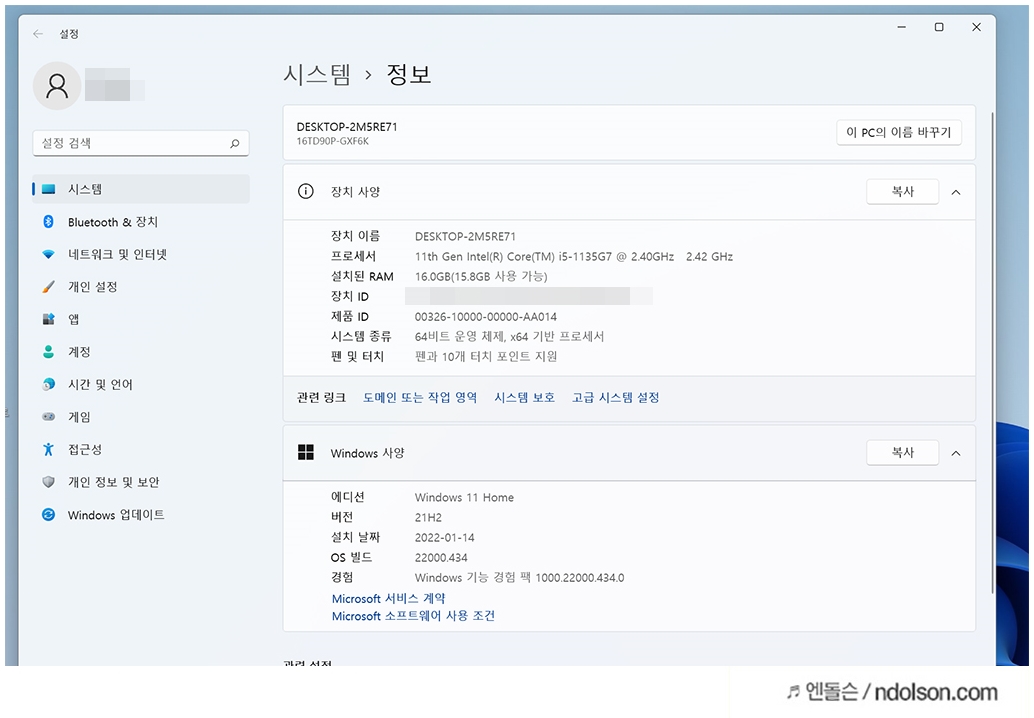This screenshot has height=718, width=1034.
Task: Click the 개인 정보 및 보안 shield icon
Action: [x=48, y=481]
